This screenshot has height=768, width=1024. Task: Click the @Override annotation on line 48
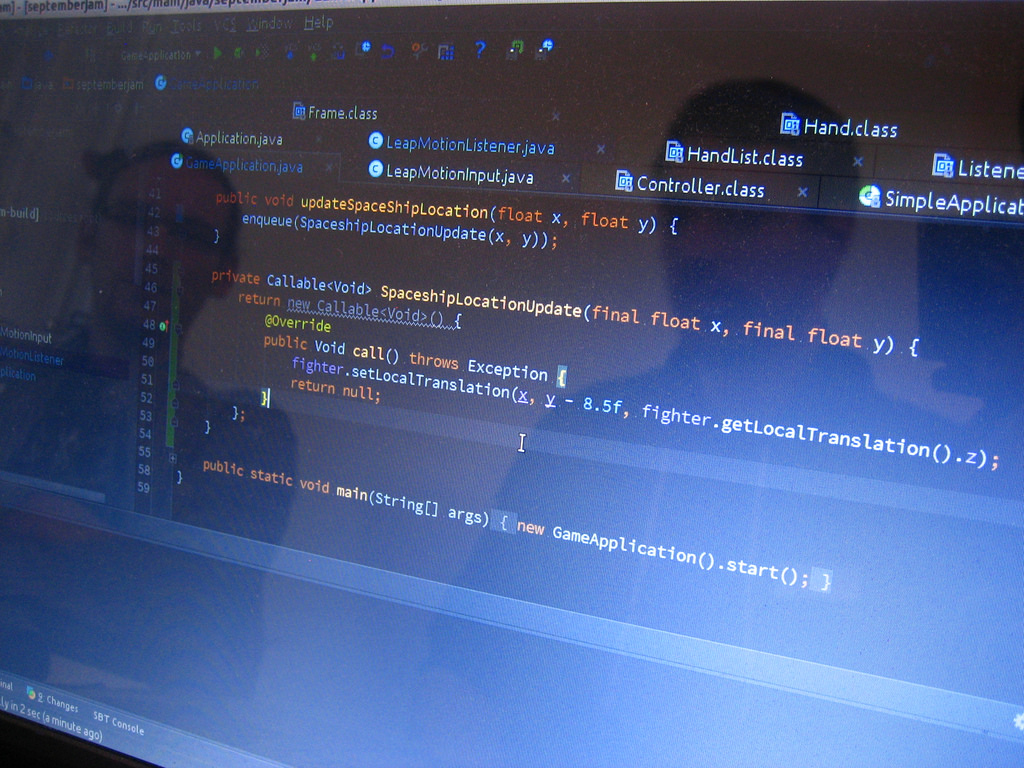(298, 323)
